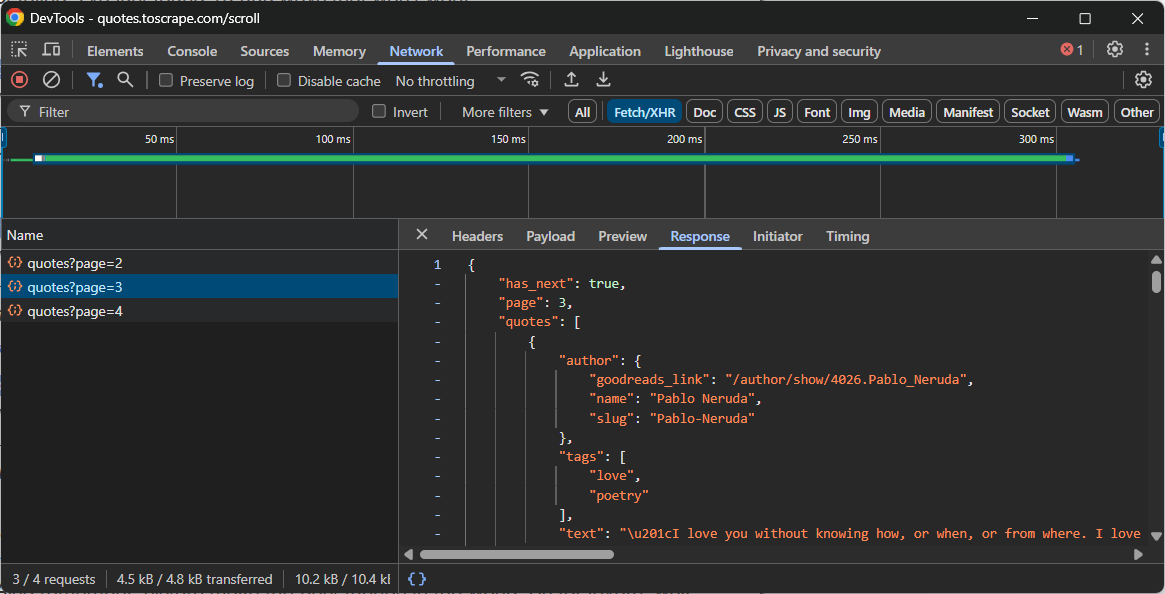Click the response scroll-down arrow
The image size is (1165, 594).
click(1156, 536)
